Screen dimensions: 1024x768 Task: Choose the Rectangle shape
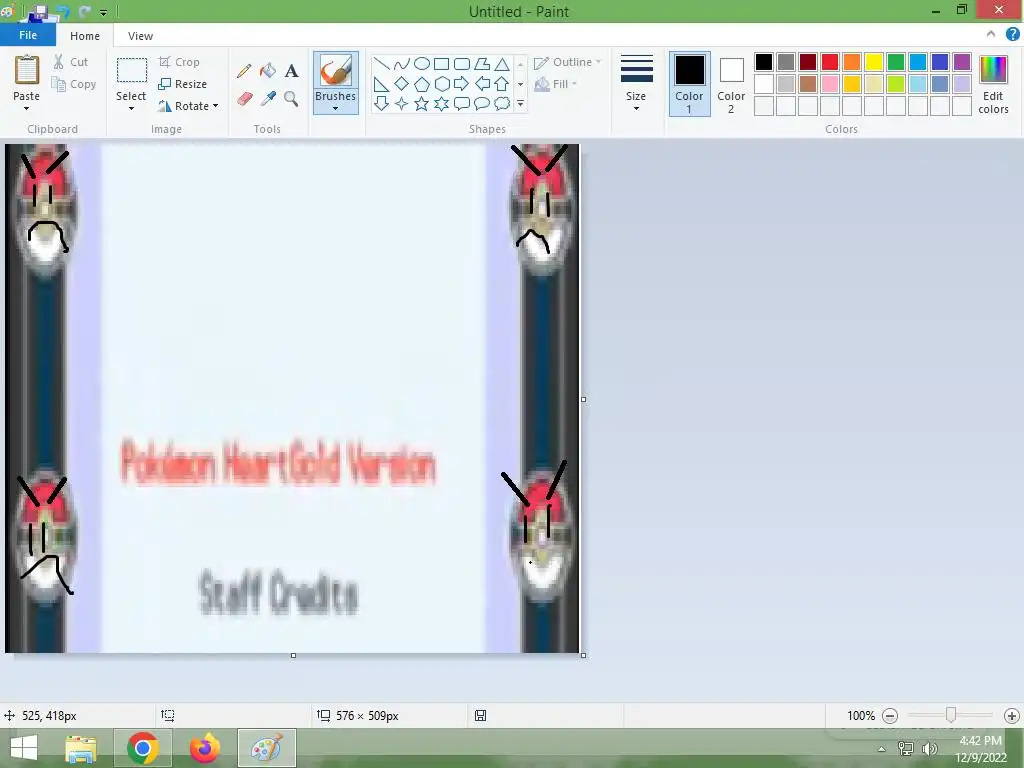(x=441, y=63)
